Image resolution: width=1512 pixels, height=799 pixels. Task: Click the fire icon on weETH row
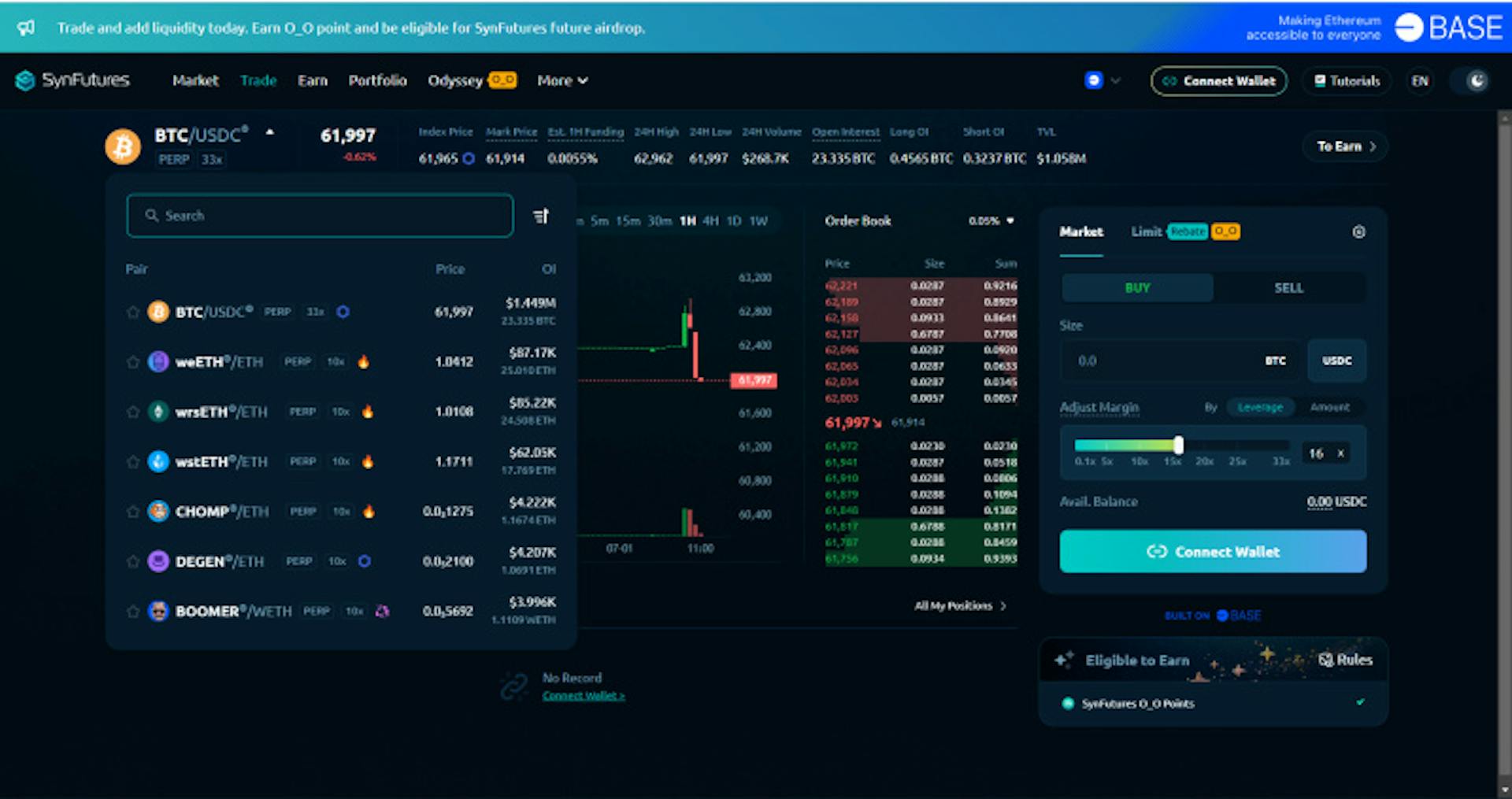tap(363, 361)
